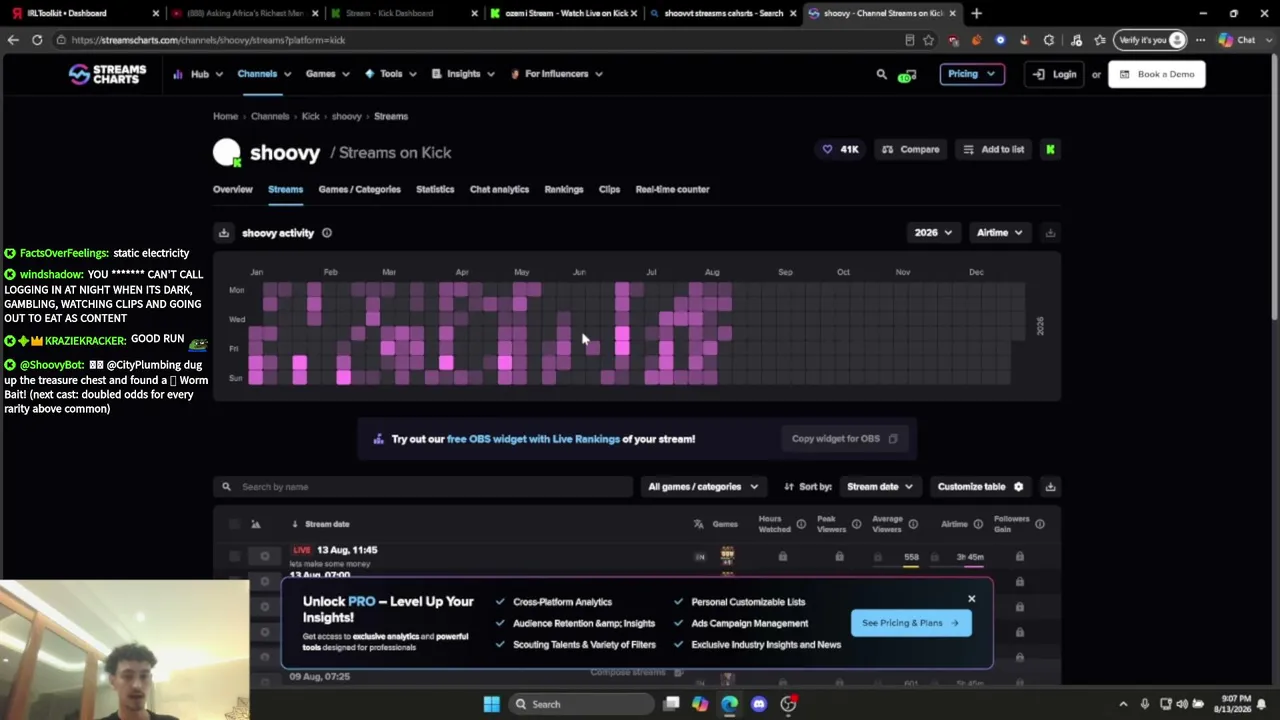Click the Average Viewers info icon
This screenshot has height=720, width=1280.
tap(913, 524)
